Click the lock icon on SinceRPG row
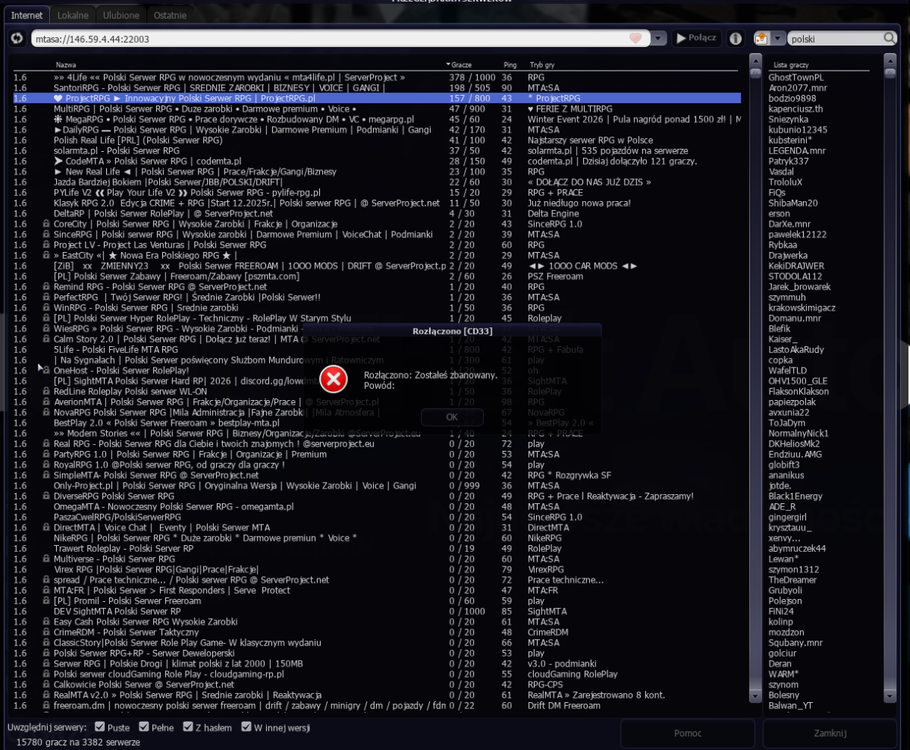Screen dimensions: 910x750 (46, 234)
